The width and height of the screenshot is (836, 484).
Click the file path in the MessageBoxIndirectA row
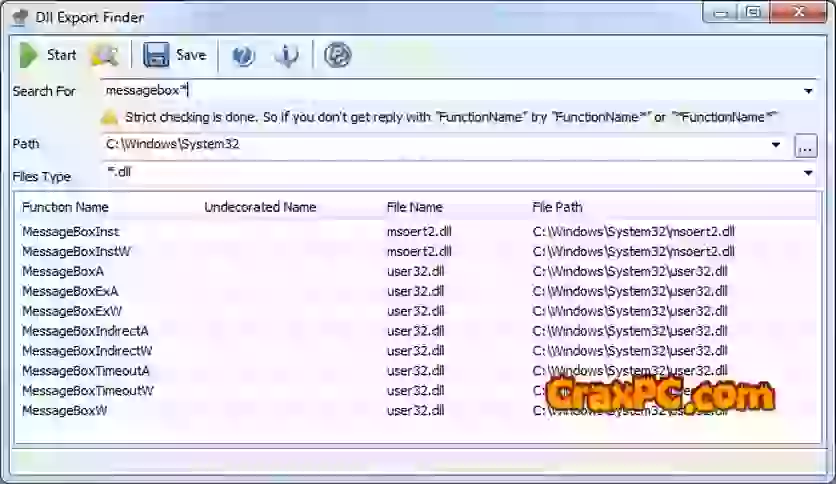[630, 330]
